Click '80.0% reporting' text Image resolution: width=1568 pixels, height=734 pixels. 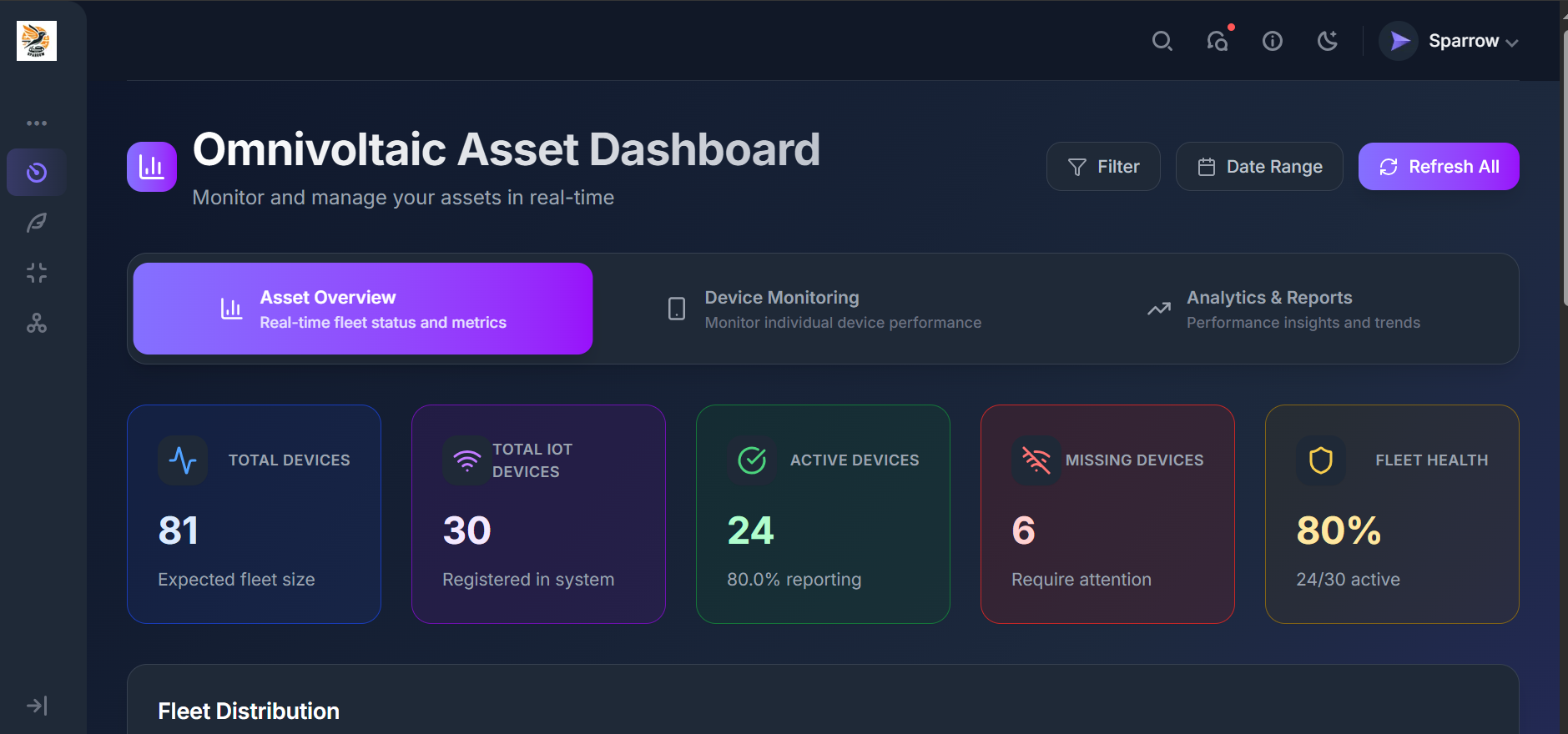(x=794, y=580)
